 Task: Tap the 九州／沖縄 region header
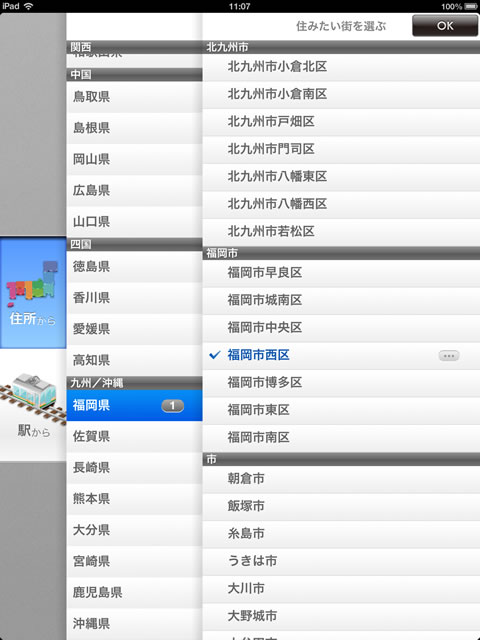(134, 383)
